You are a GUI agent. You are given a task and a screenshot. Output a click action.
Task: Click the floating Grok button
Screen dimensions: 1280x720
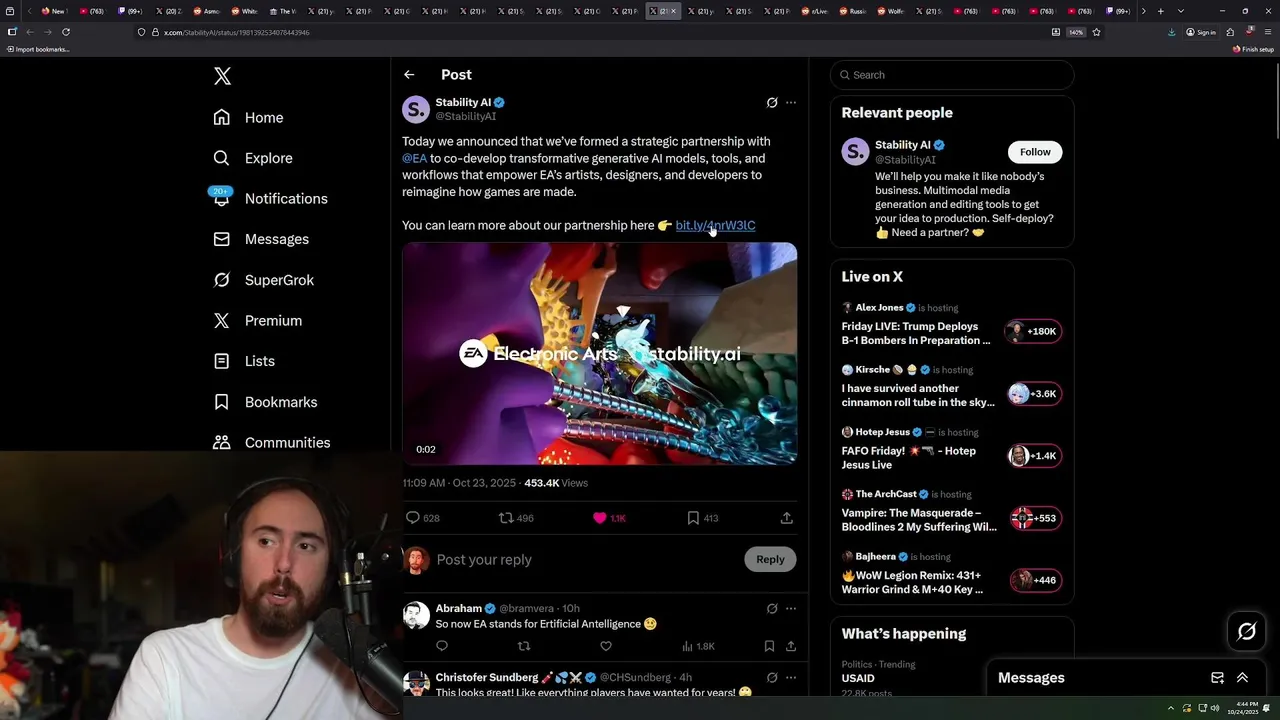point(1247,631)
